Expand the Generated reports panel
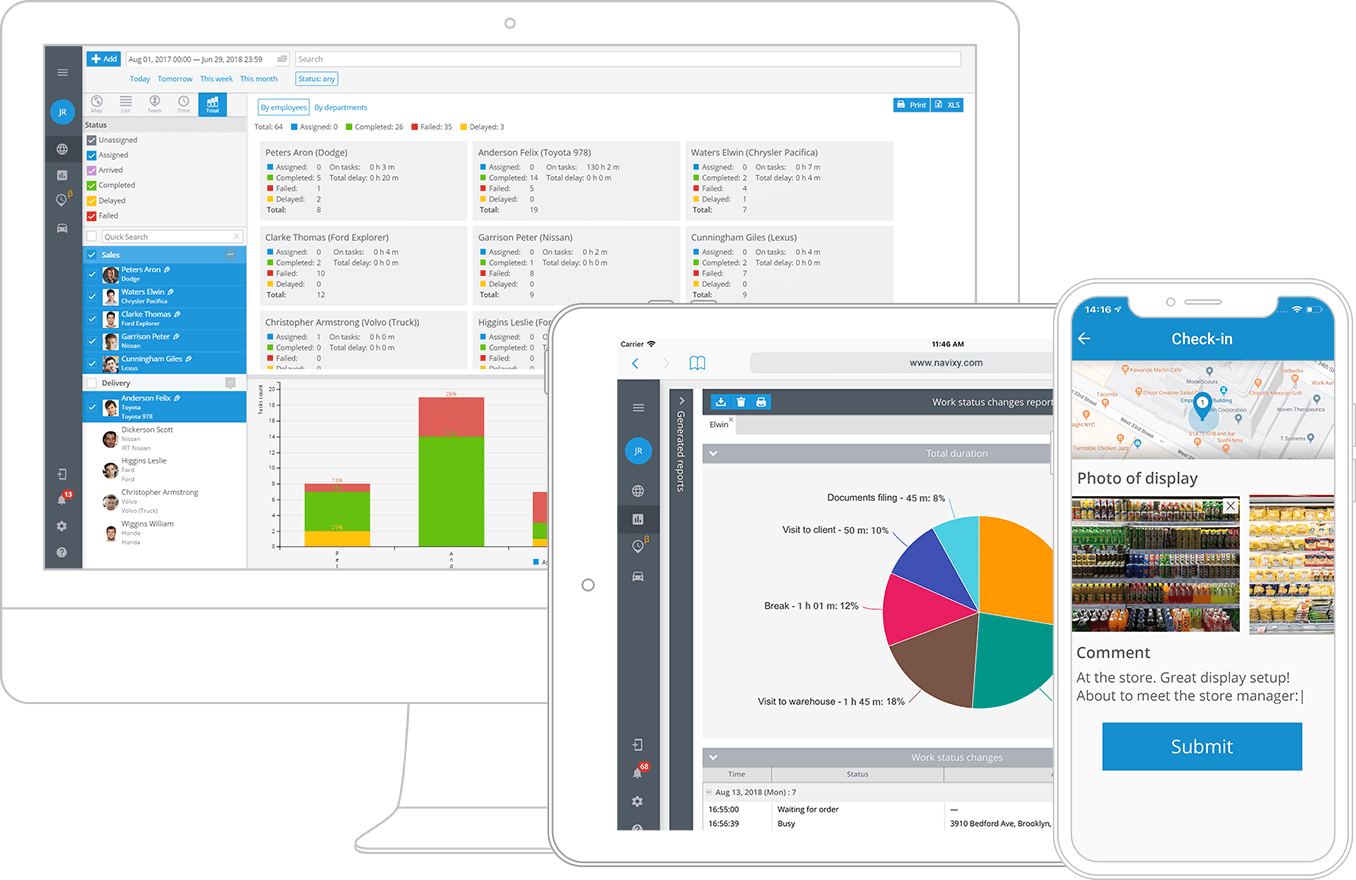 (x=680, y=401)
